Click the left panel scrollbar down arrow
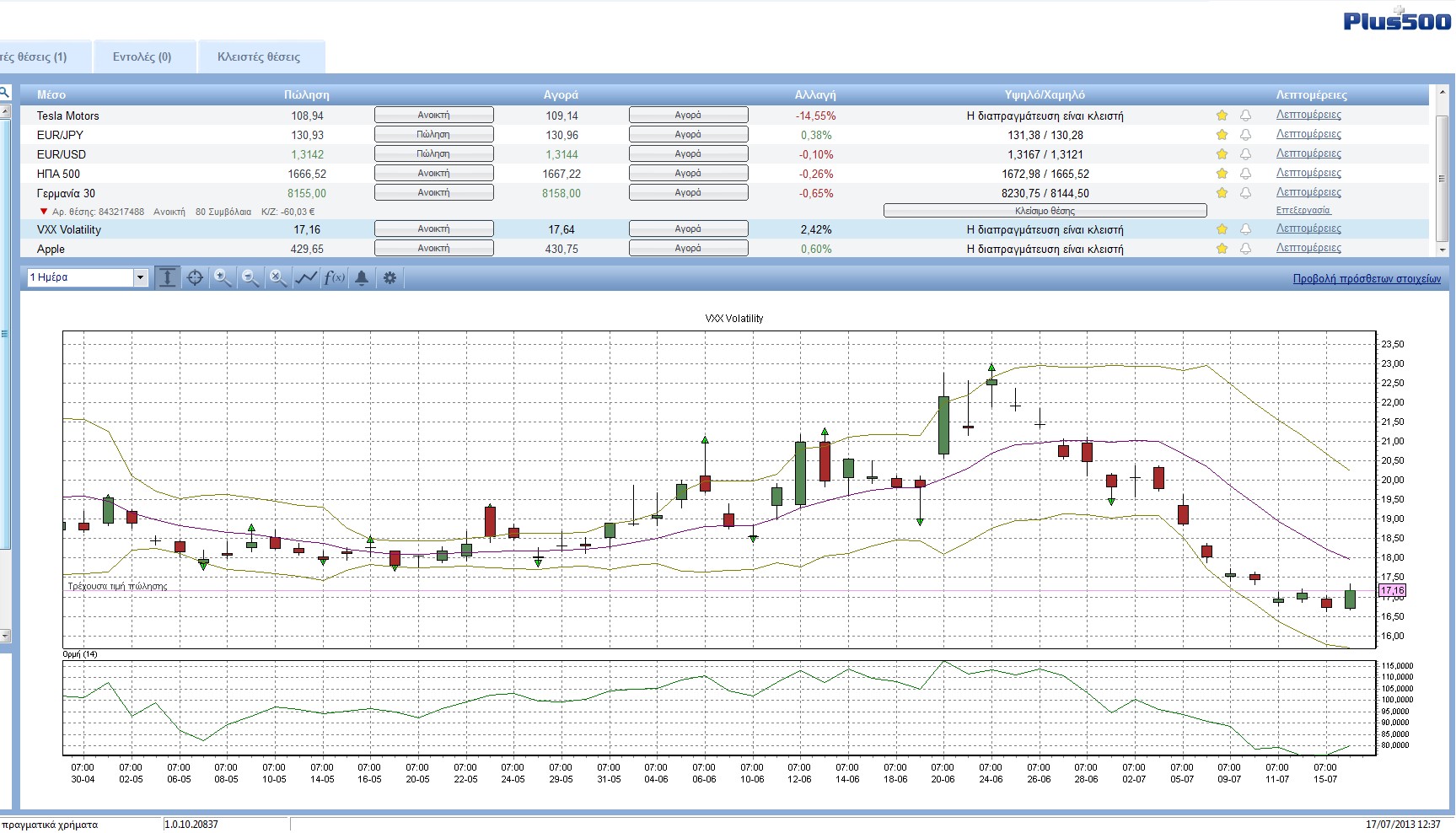 click(x=5, y=636)
